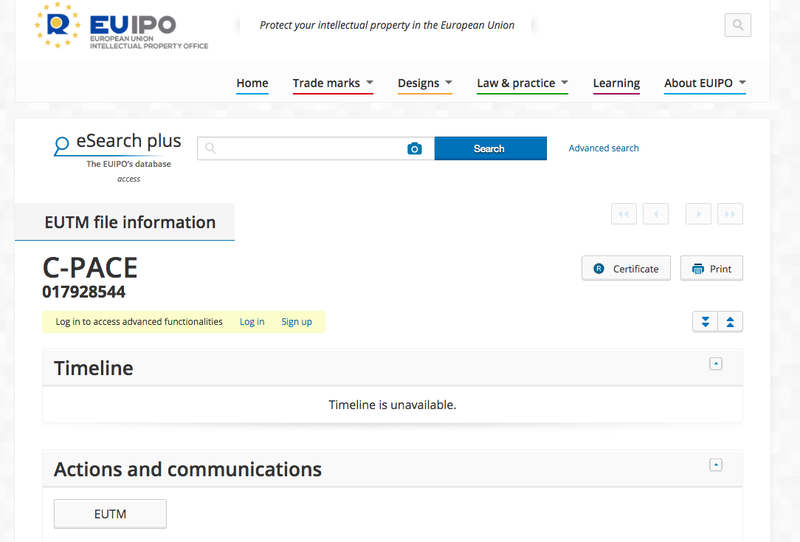Focus the eSearch search input field

[x=316, y=149]
